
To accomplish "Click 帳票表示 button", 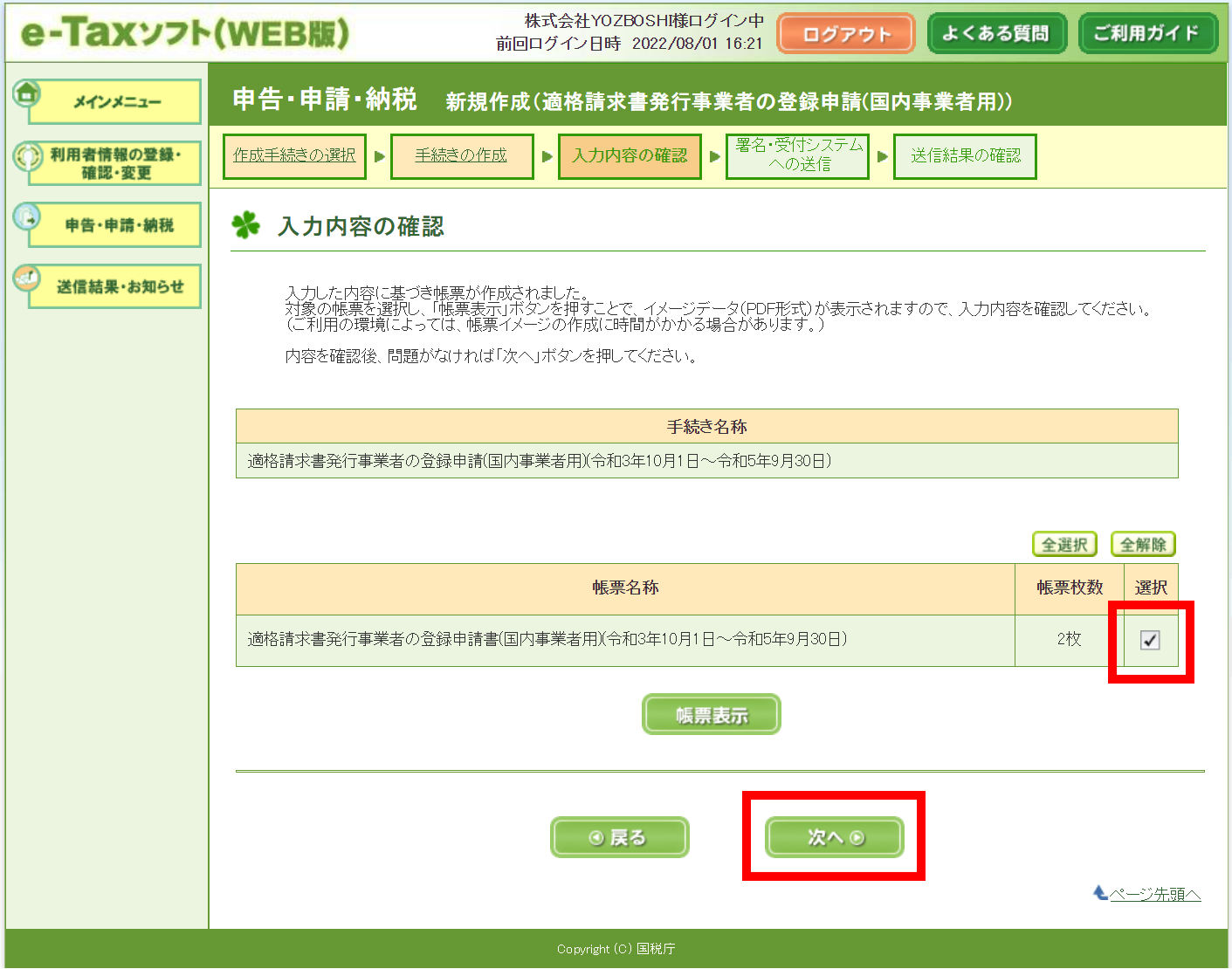I will [712, 714].
